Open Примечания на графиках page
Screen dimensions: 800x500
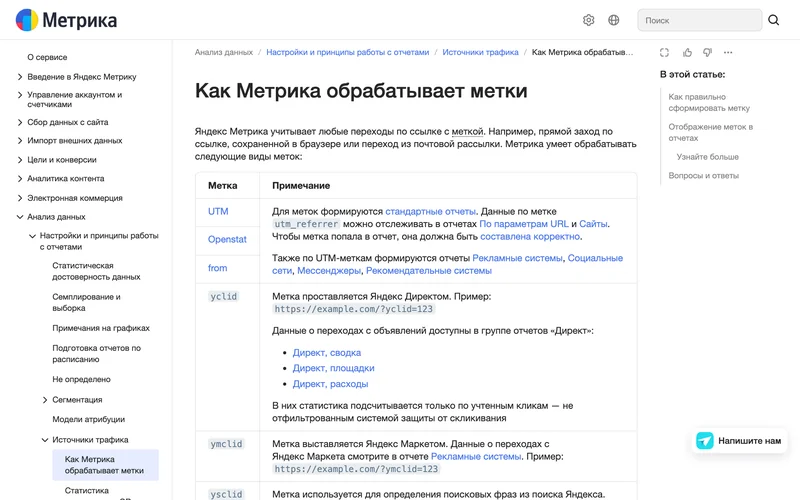pos(101,328)
